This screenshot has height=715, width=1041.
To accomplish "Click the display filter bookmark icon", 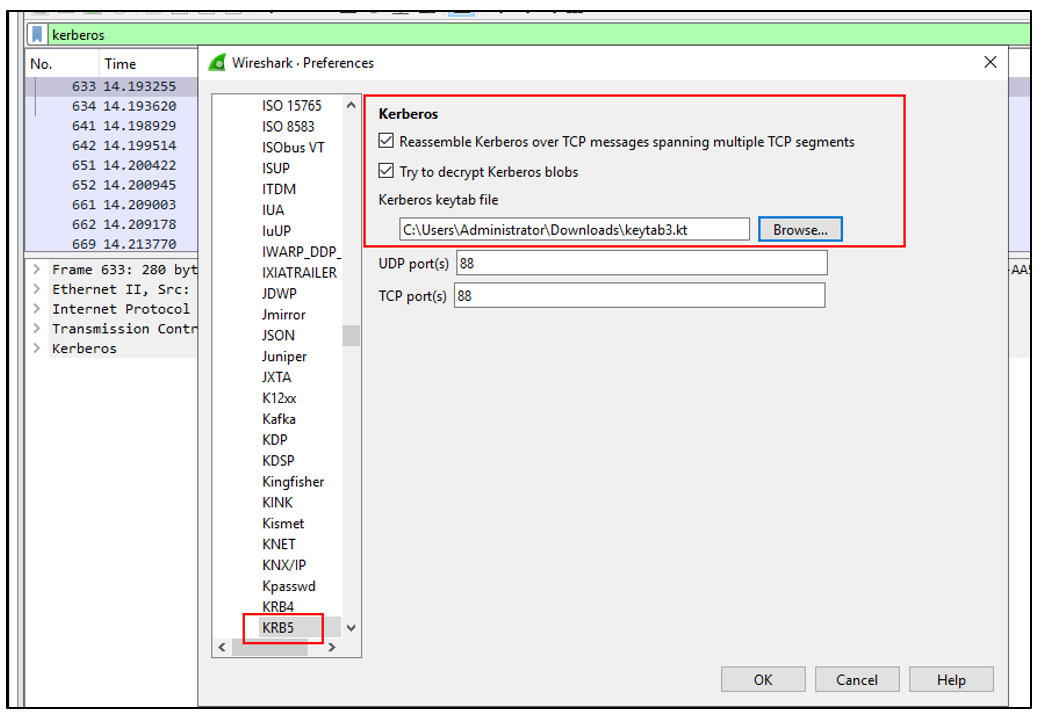I will (37, 35).
